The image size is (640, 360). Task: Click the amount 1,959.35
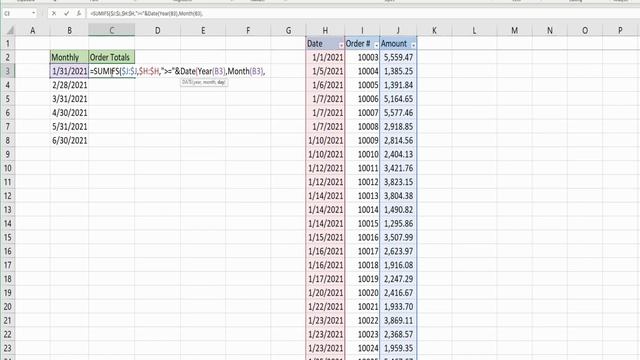(x=398, y=348)
